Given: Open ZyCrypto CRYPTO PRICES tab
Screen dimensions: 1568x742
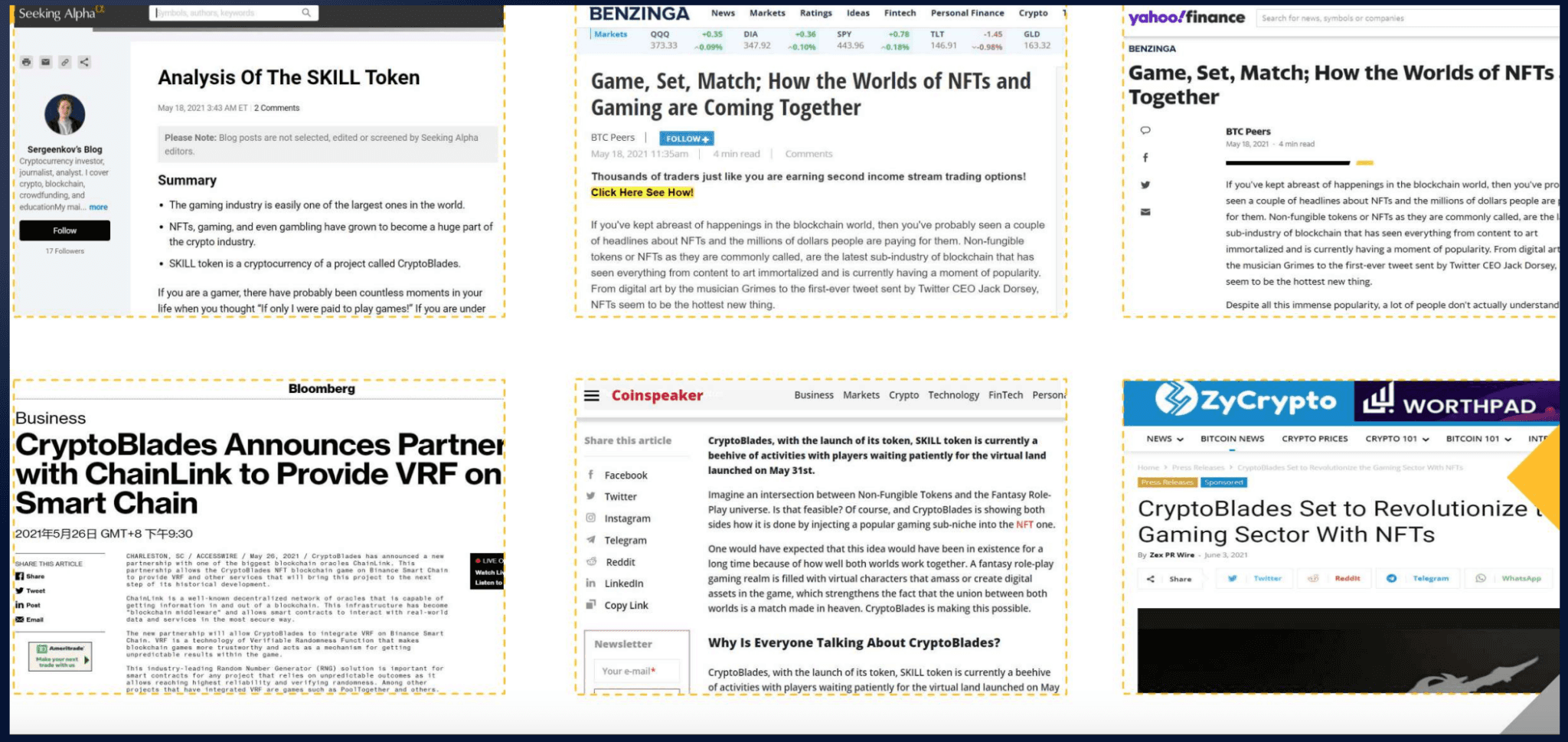Looking at the screenshot, I should [1315, 439].
